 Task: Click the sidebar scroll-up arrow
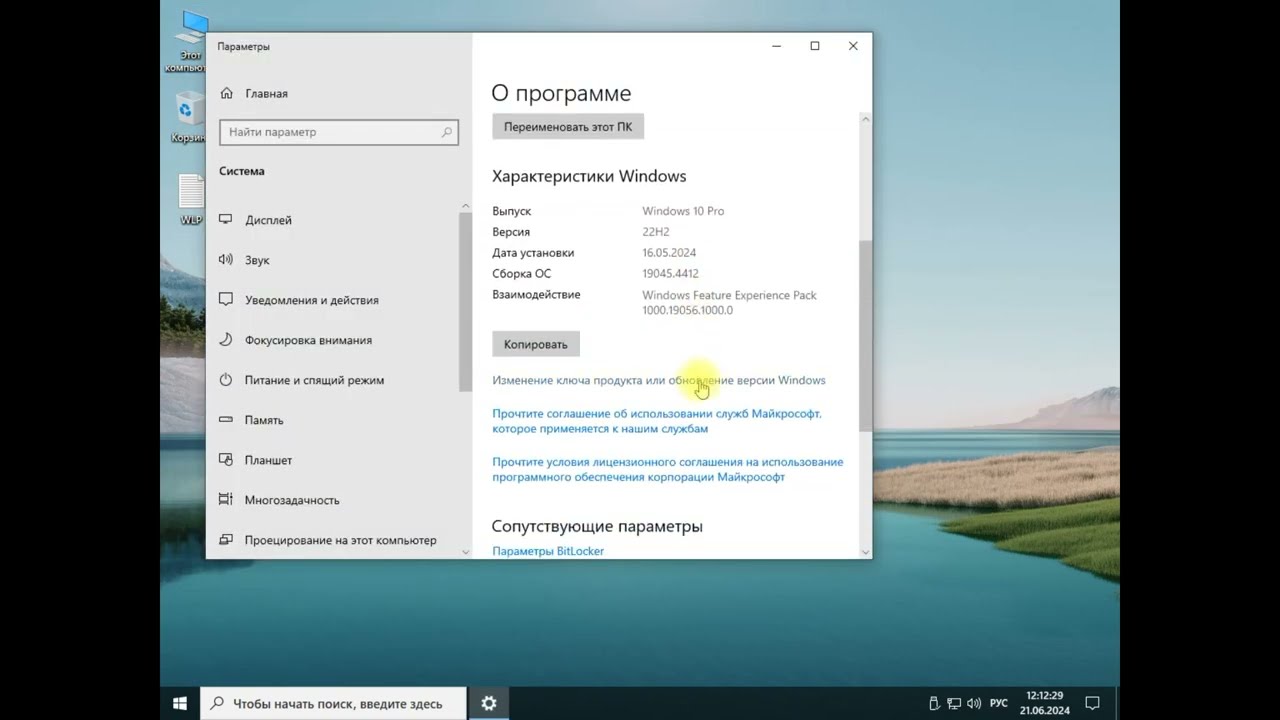coord(465,207)
